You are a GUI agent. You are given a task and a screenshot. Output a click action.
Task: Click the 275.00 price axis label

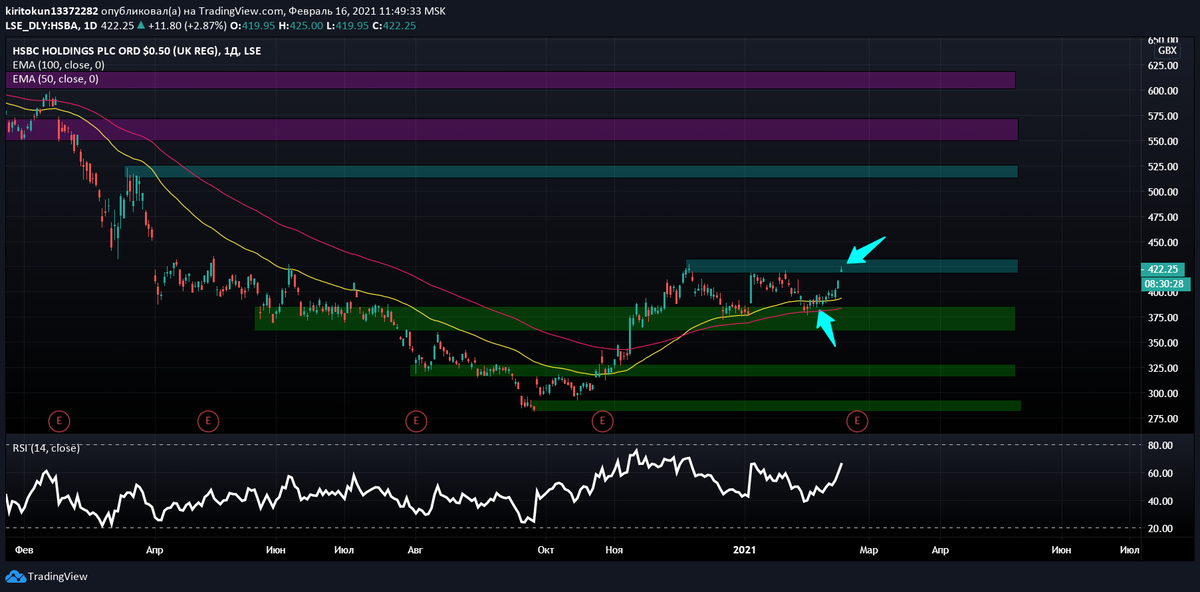pos(1162,419)
